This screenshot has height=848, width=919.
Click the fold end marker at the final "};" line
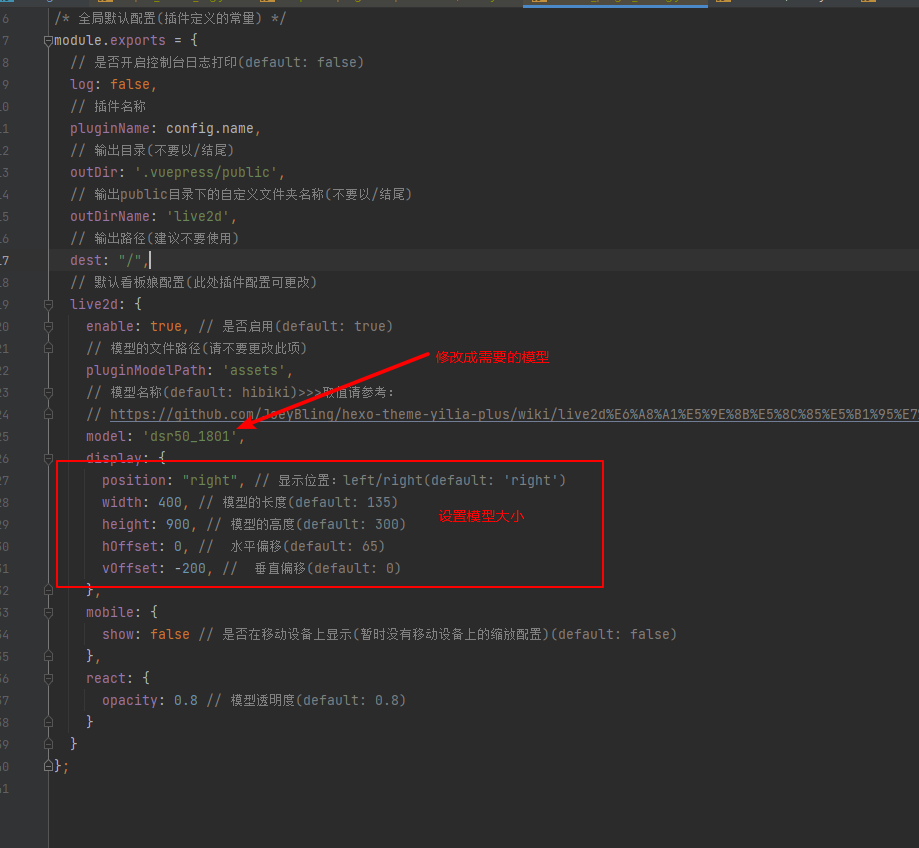(48, 766)
